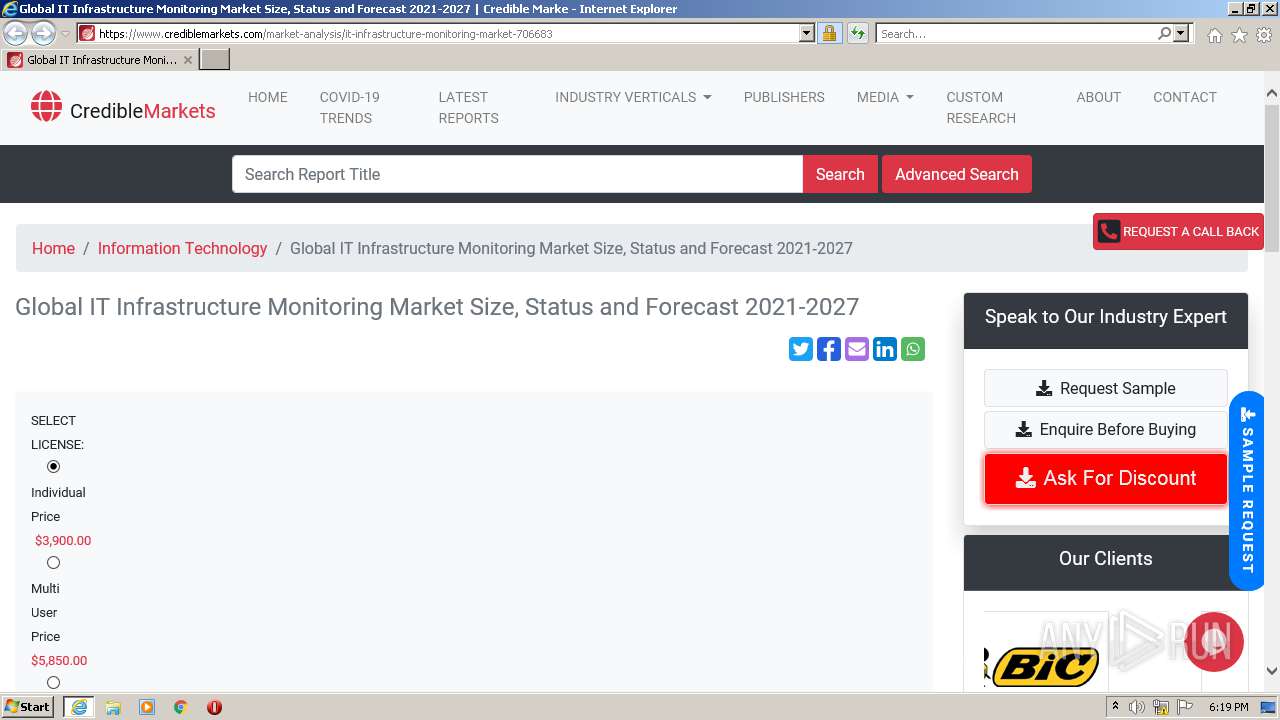Click page scrollbar up arrow
The image size is (1280, 720).
click(1272, 94)
